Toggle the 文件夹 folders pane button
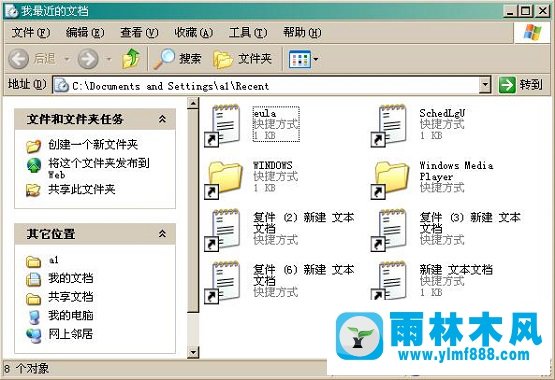Viewport: 555px width, 380px height. tap(243, 58)
